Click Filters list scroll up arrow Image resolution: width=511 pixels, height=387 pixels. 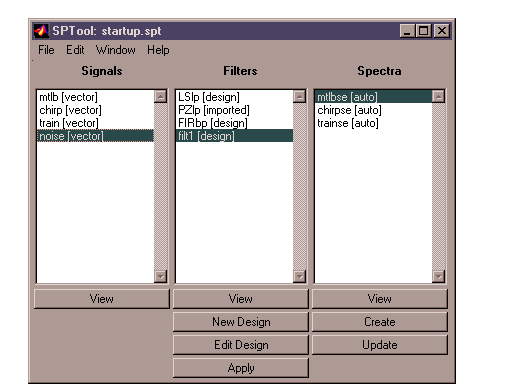click(x=300, y=97)
